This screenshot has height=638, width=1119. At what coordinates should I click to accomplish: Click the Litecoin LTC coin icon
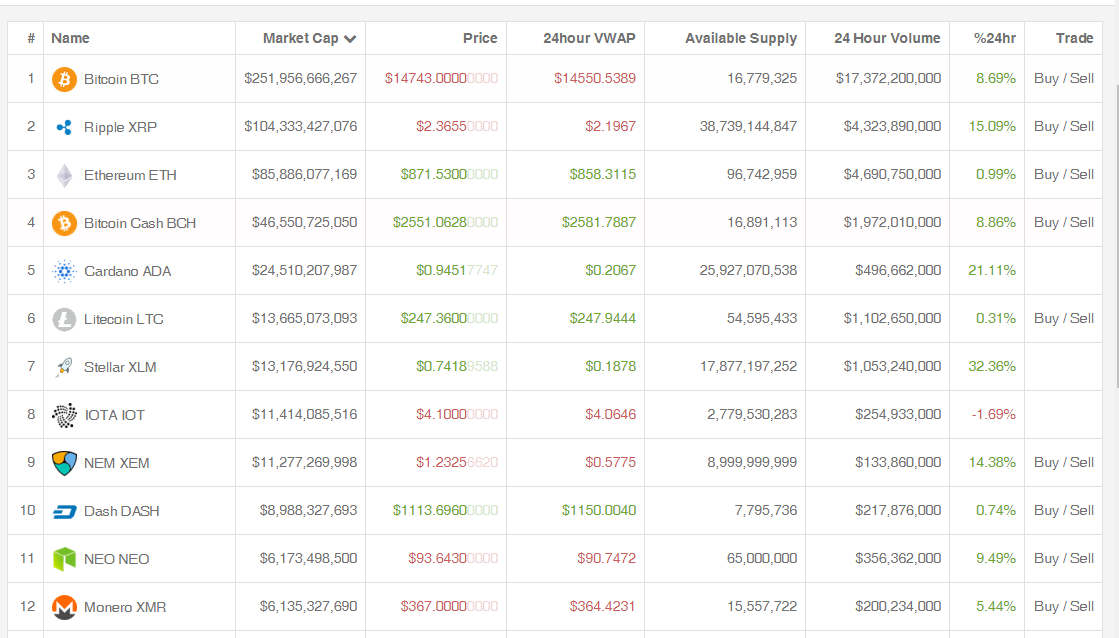[64, 319]
